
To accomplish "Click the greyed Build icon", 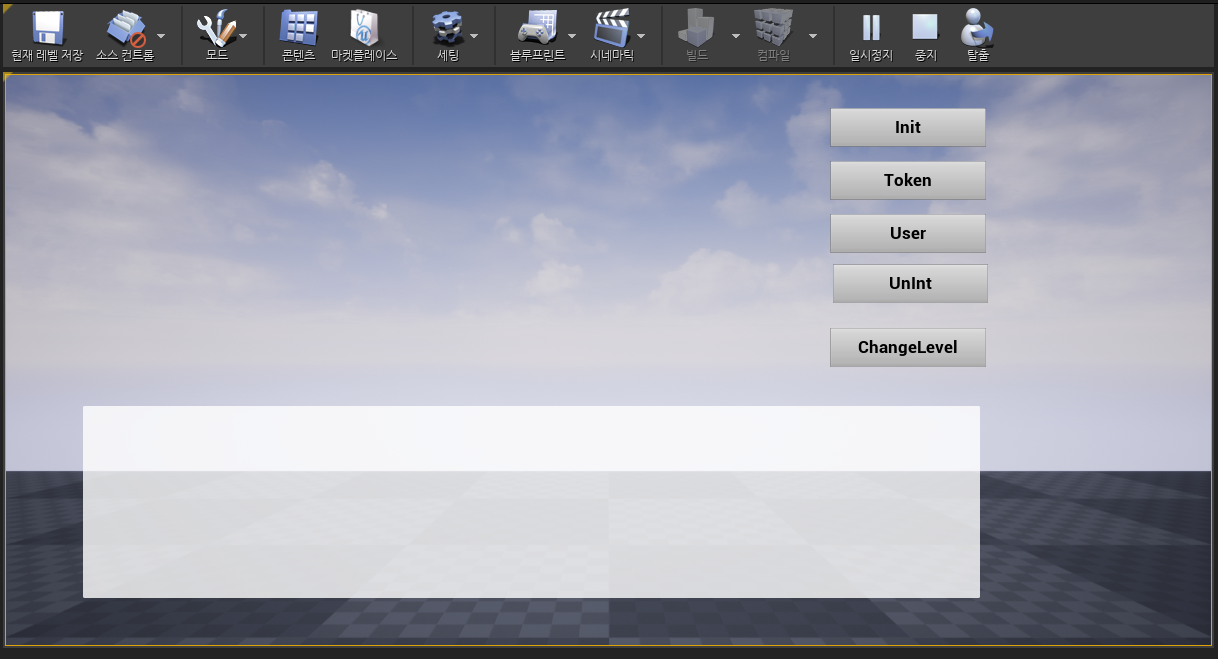I will tap(697, 36).
